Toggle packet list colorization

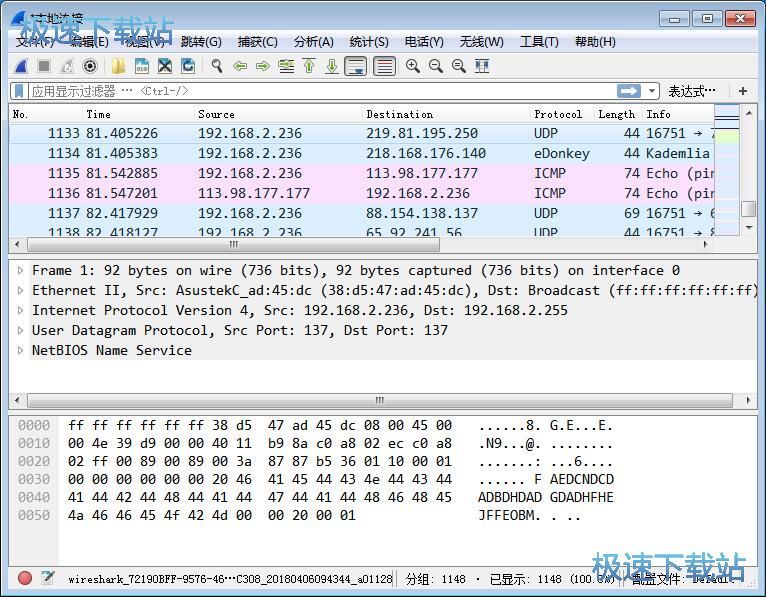coord(384,66)
